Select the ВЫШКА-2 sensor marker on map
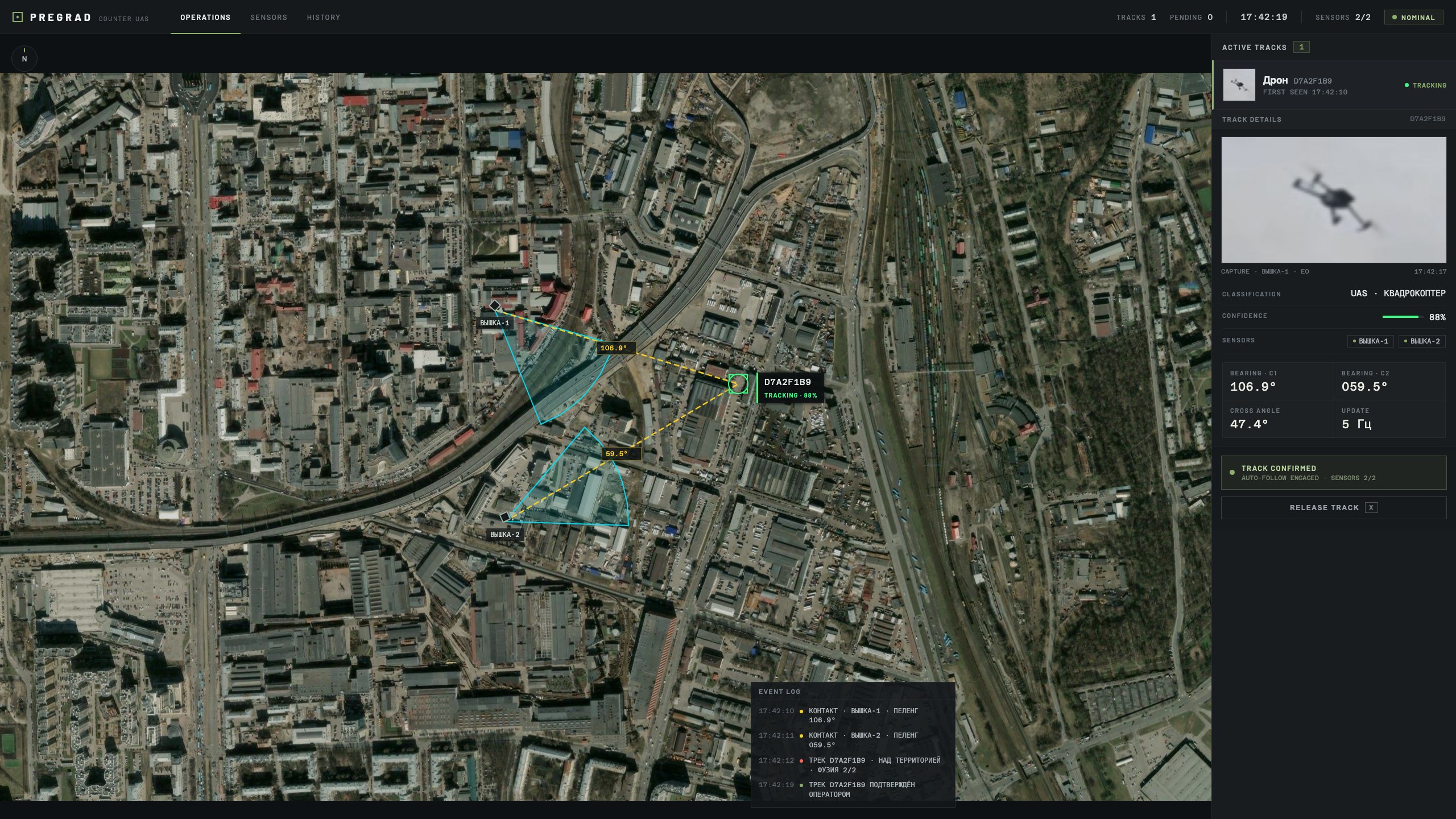The height and width of the screenshot is (819, 1456). click(504, 517)
